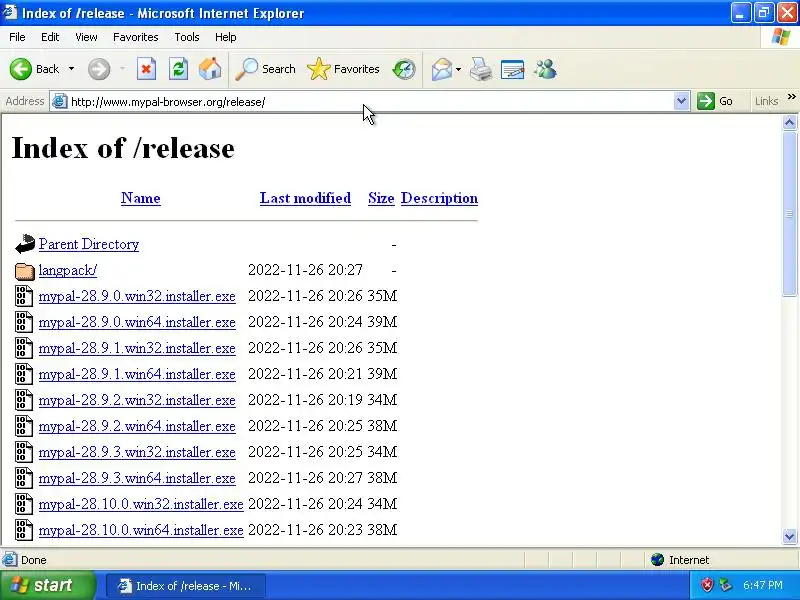Click the Mail envelope icon
Screen dimensions: 800x600
tap(442, 69)
